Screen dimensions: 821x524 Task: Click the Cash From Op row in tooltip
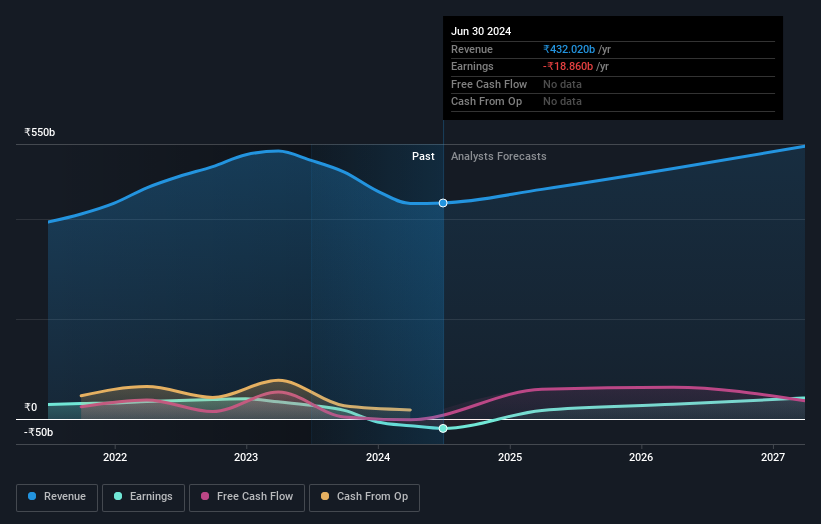pos(613,102)
